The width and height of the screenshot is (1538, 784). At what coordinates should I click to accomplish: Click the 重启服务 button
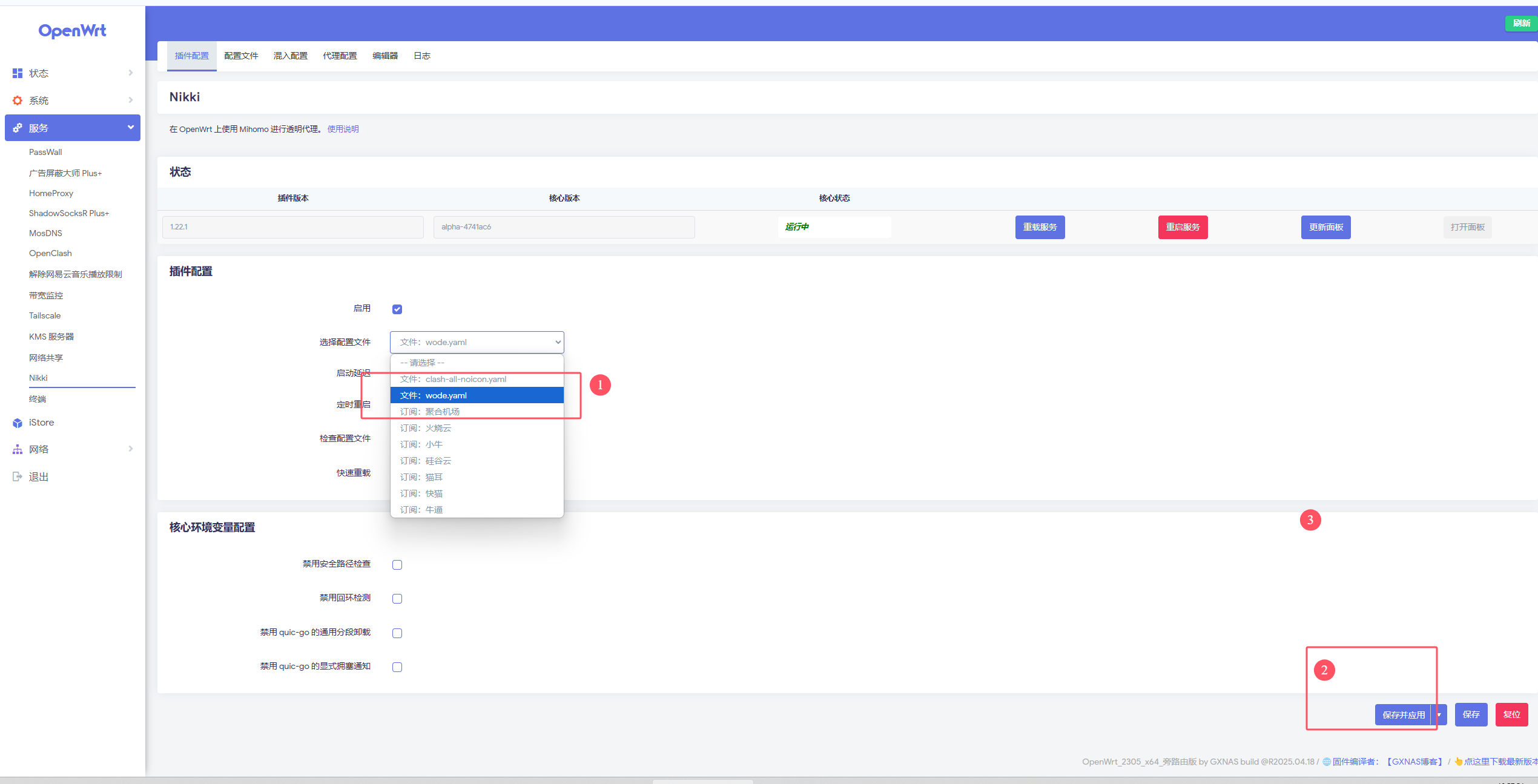(1183, 227)
